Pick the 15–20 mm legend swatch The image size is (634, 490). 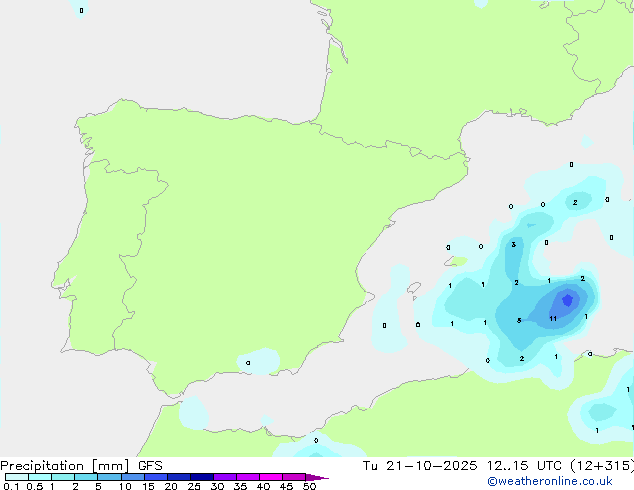pyautogui.click(x=156, y=477)
